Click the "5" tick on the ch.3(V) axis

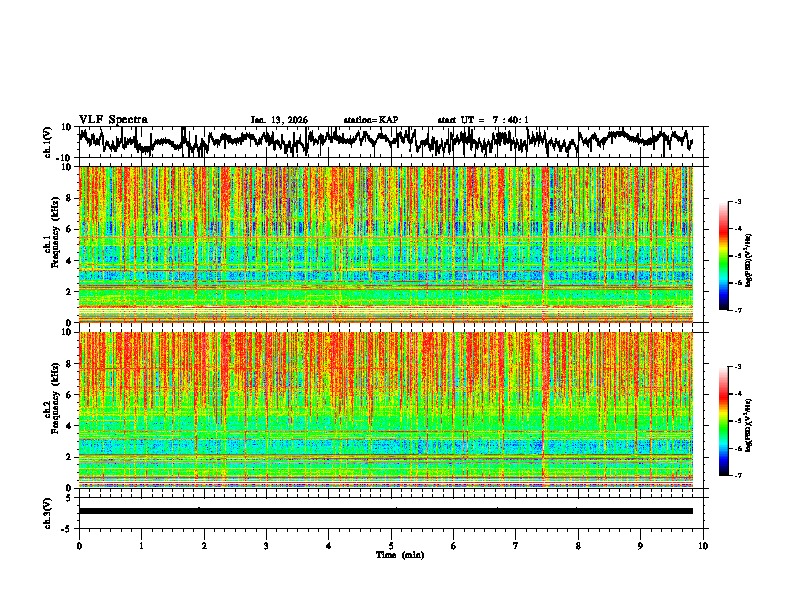[x=70, y=498]
